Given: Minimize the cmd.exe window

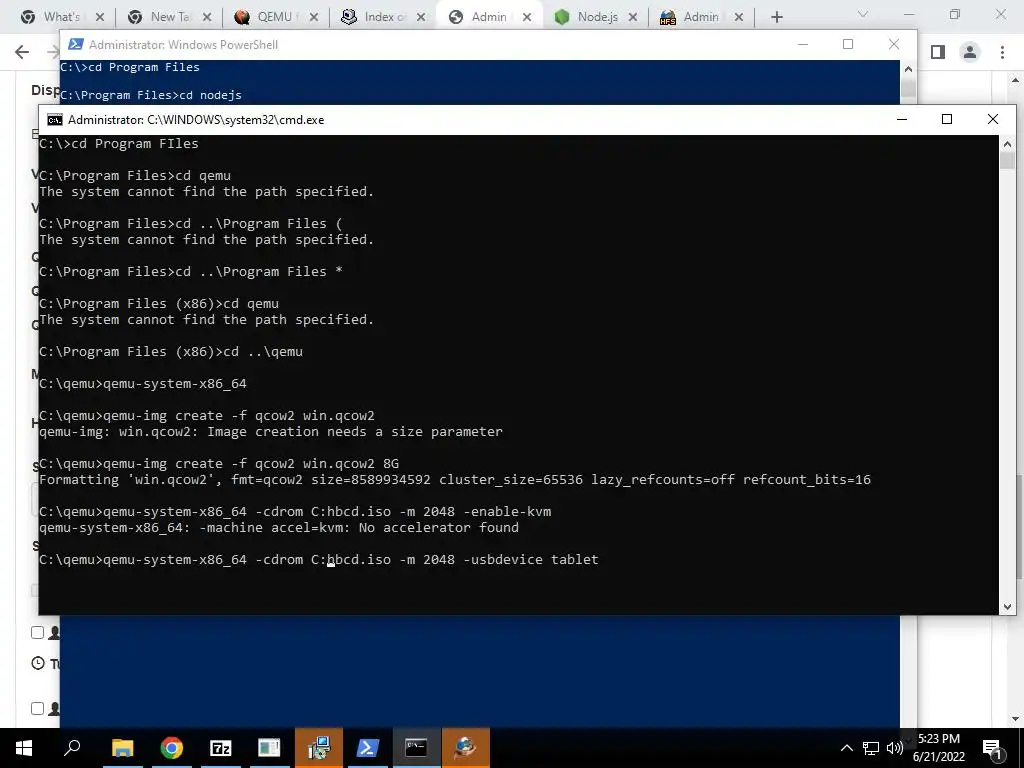Looking at the screenshot, I should 902,120.
